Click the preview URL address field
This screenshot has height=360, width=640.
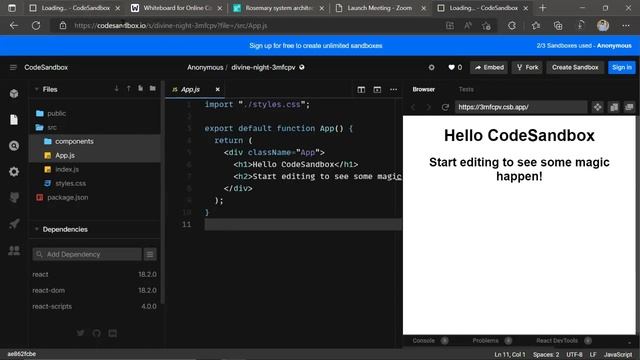(521, 107)
